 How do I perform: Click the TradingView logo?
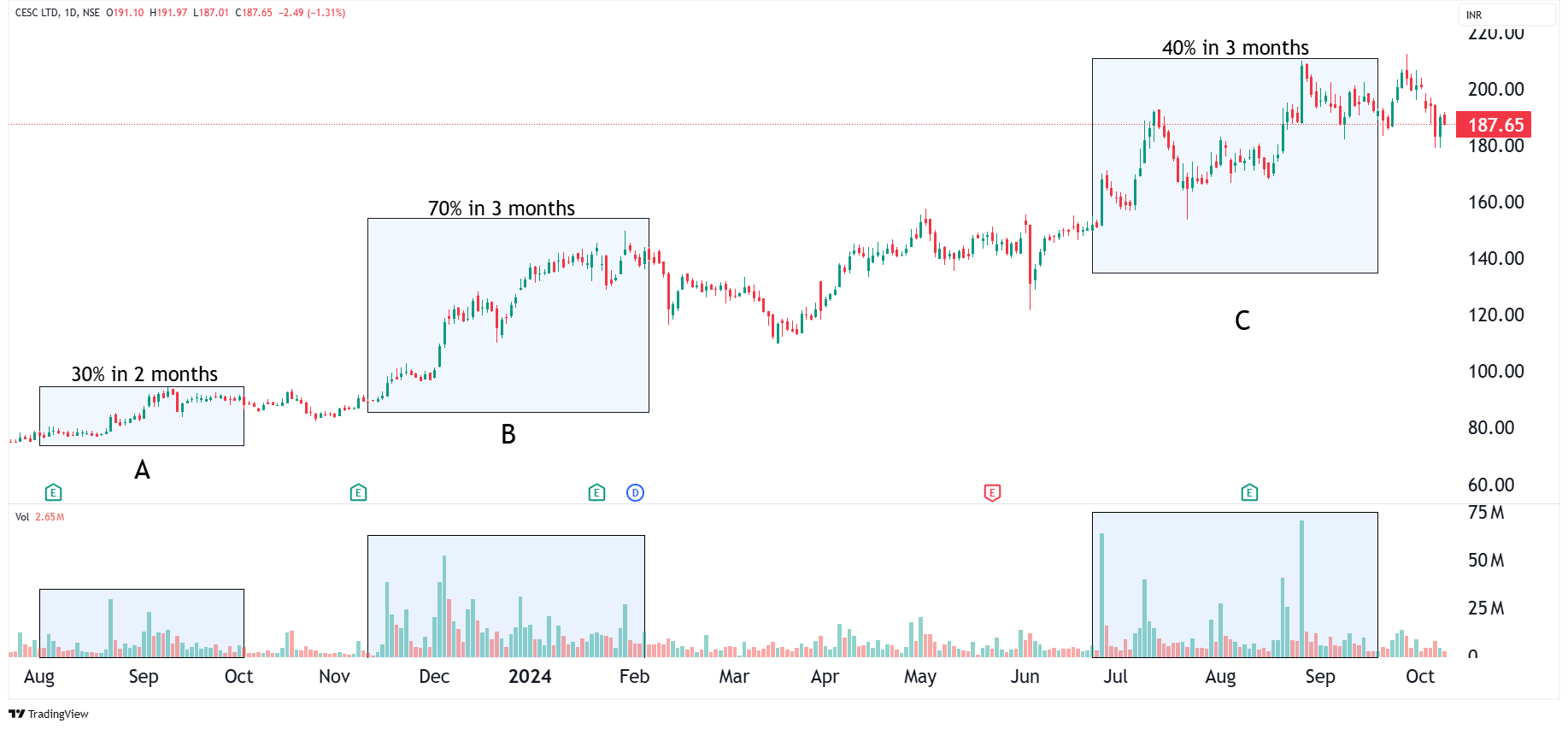(49, 714)
